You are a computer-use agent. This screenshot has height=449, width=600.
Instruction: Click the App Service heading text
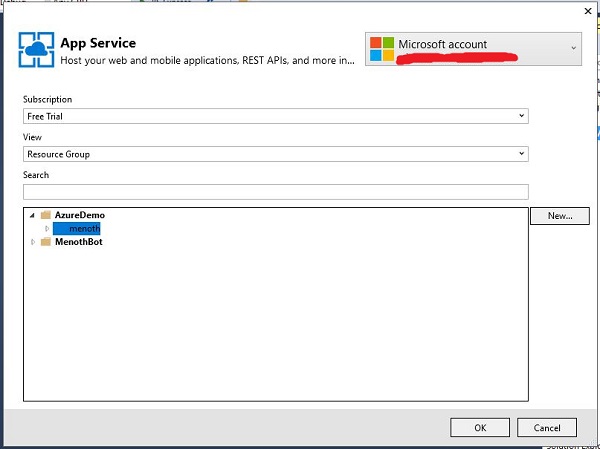tap(98, 43)
